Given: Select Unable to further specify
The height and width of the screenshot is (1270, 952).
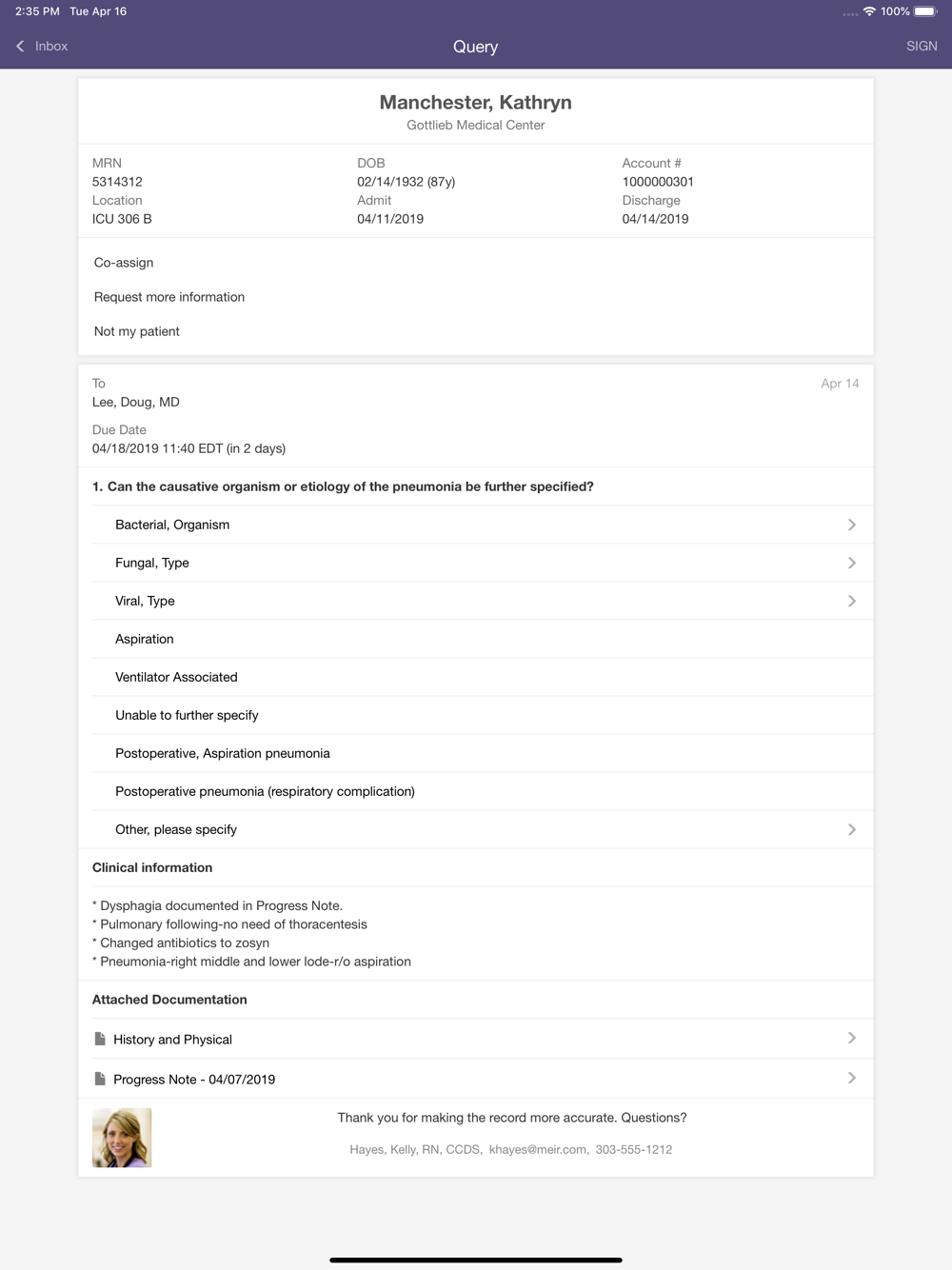Looking at the screenshot, I should coord(187,715).
